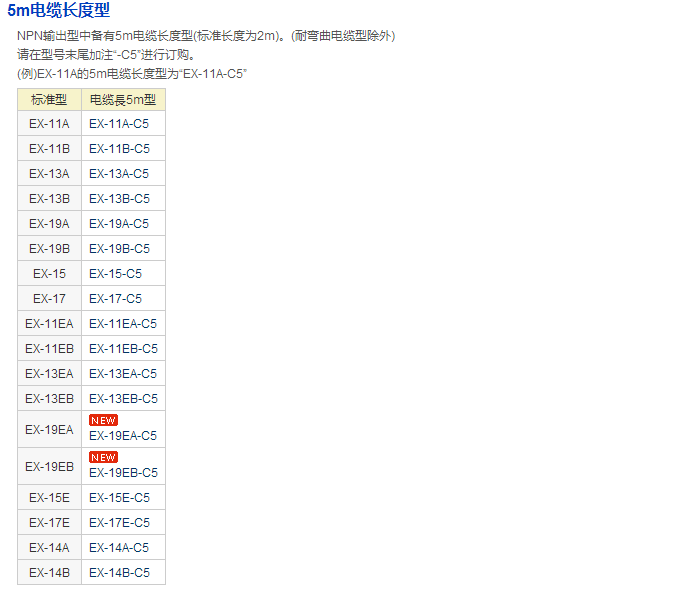Select the 标准型 column header

[49, 99]
